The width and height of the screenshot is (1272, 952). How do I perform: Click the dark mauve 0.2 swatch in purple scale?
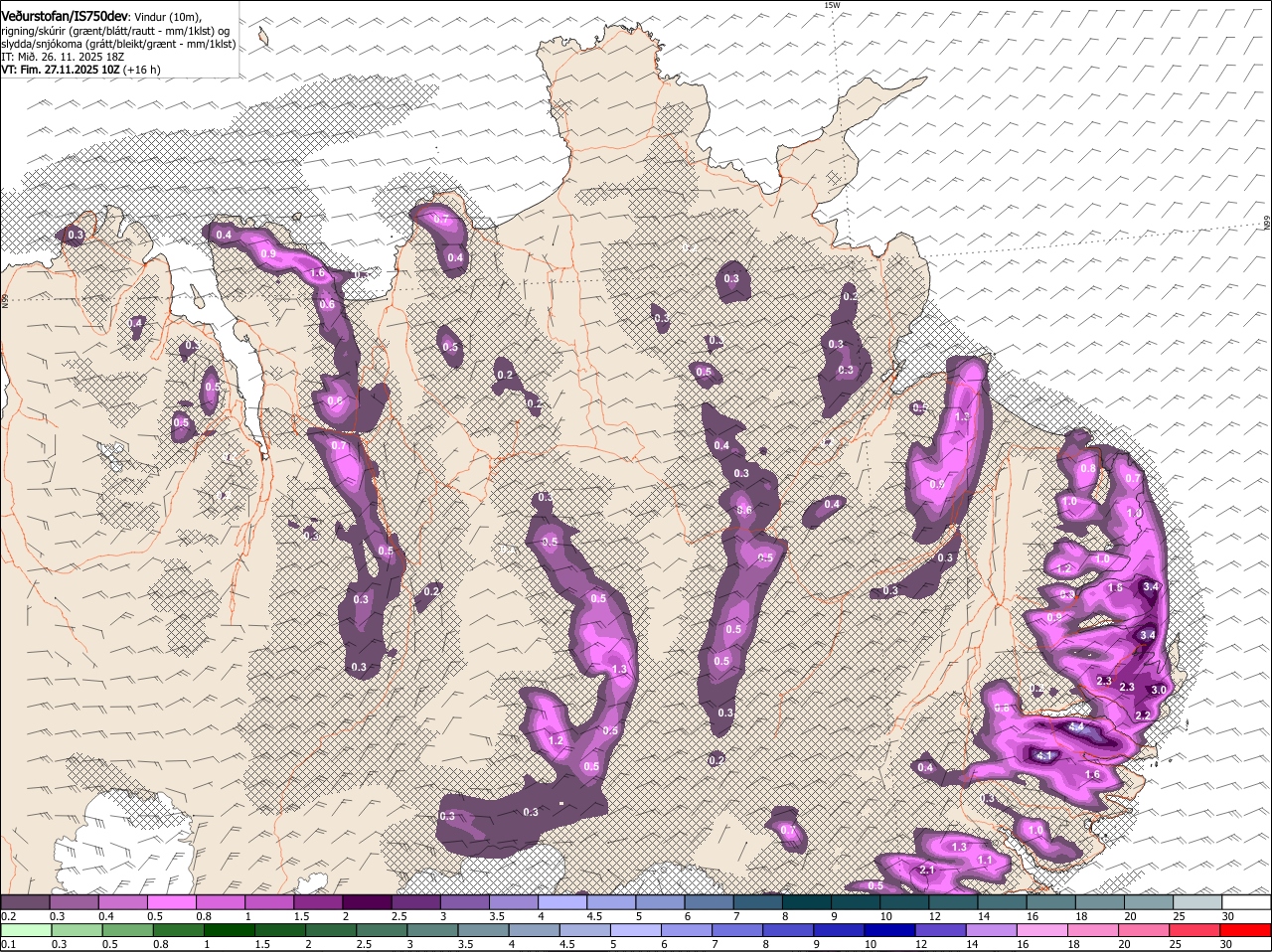[x=25, y=902]
